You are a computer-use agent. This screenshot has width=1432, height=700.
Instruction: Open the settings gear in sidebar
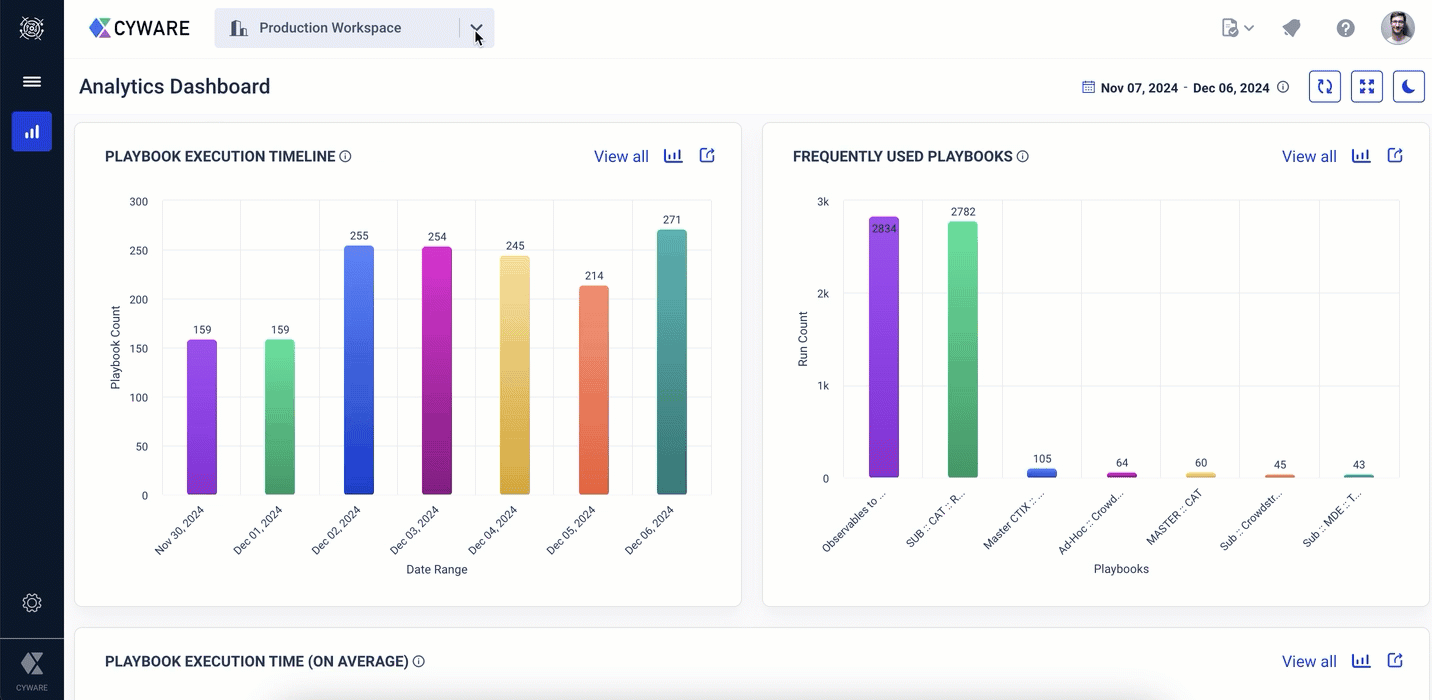[x=32, y=603]
